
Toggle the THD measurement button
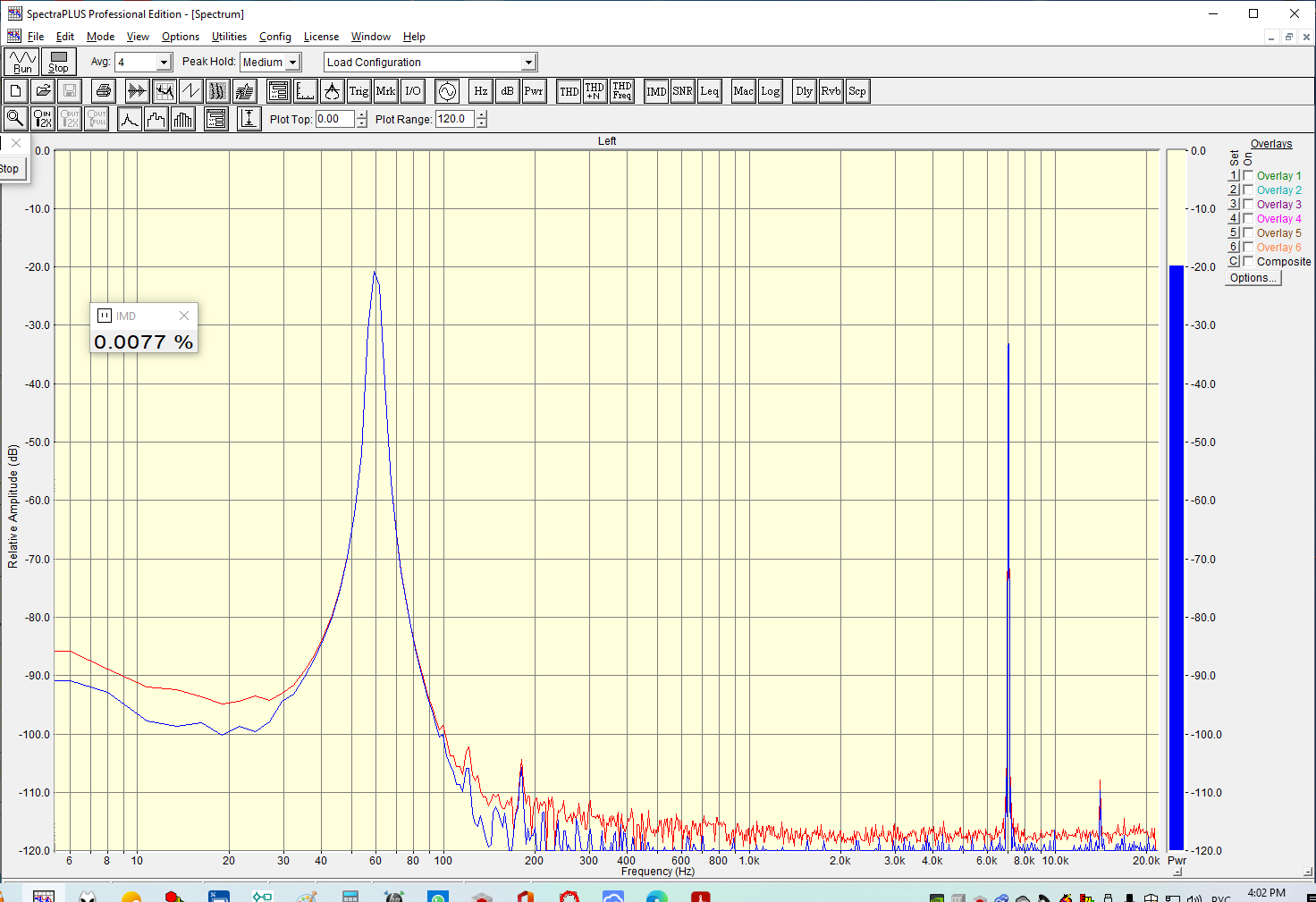(x=569, y=91)
